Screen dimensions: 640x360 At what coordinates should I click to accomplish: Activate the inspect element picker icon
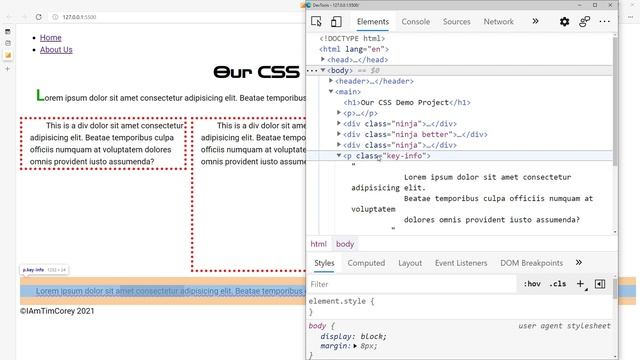click(316, 22)
